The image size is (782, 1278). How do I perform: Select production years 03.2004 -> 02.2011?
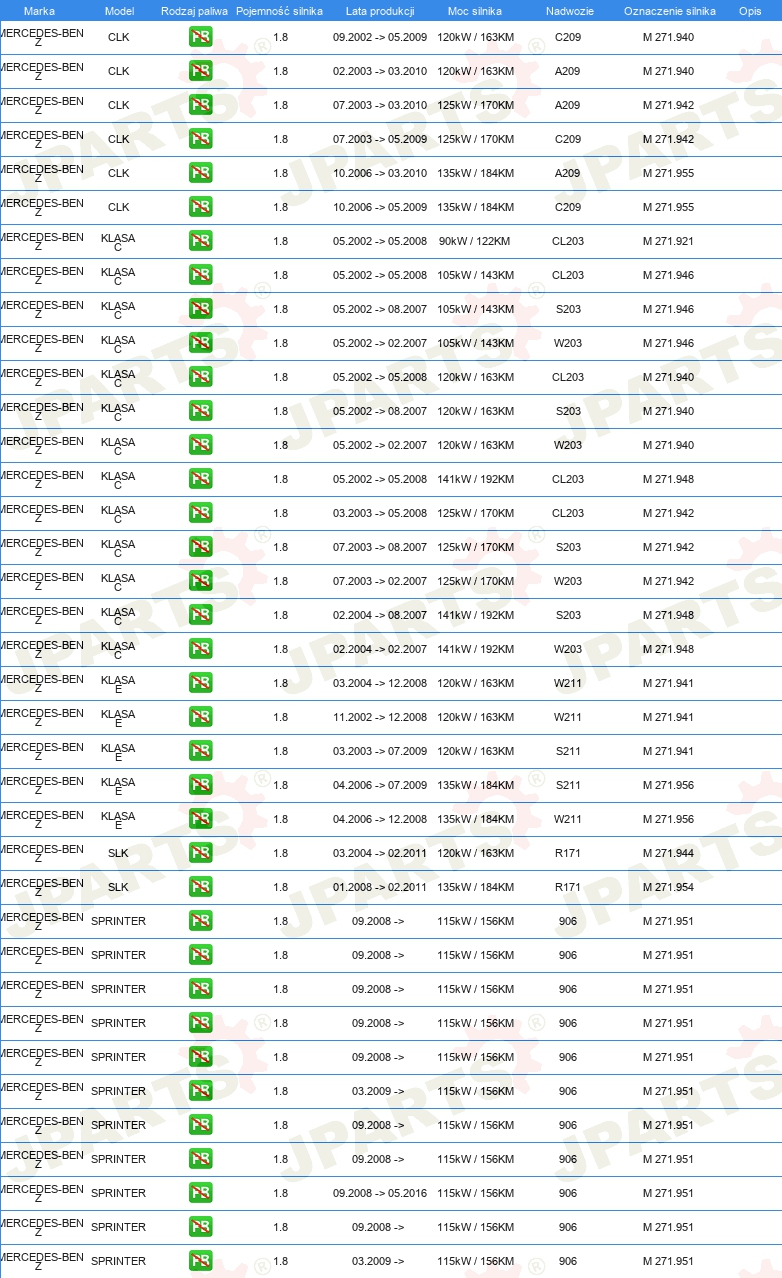[x=380, y=853]
